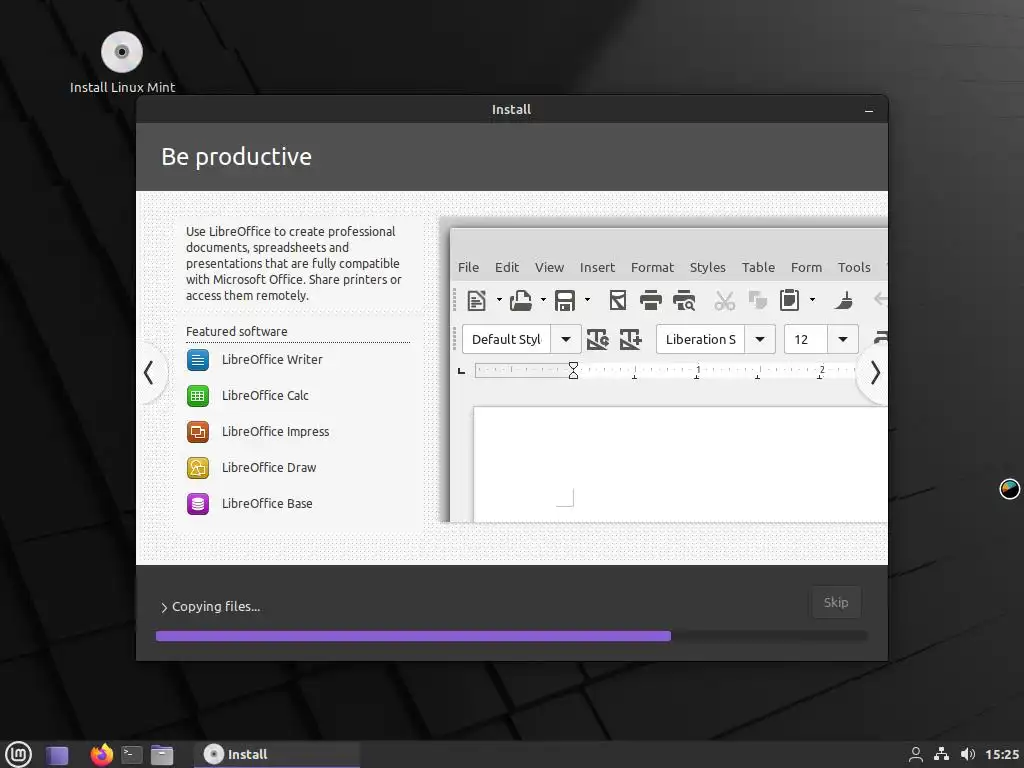Advance to the next slideshow slide
This screenshot has height=768, width=1024.
click(874, 373)
